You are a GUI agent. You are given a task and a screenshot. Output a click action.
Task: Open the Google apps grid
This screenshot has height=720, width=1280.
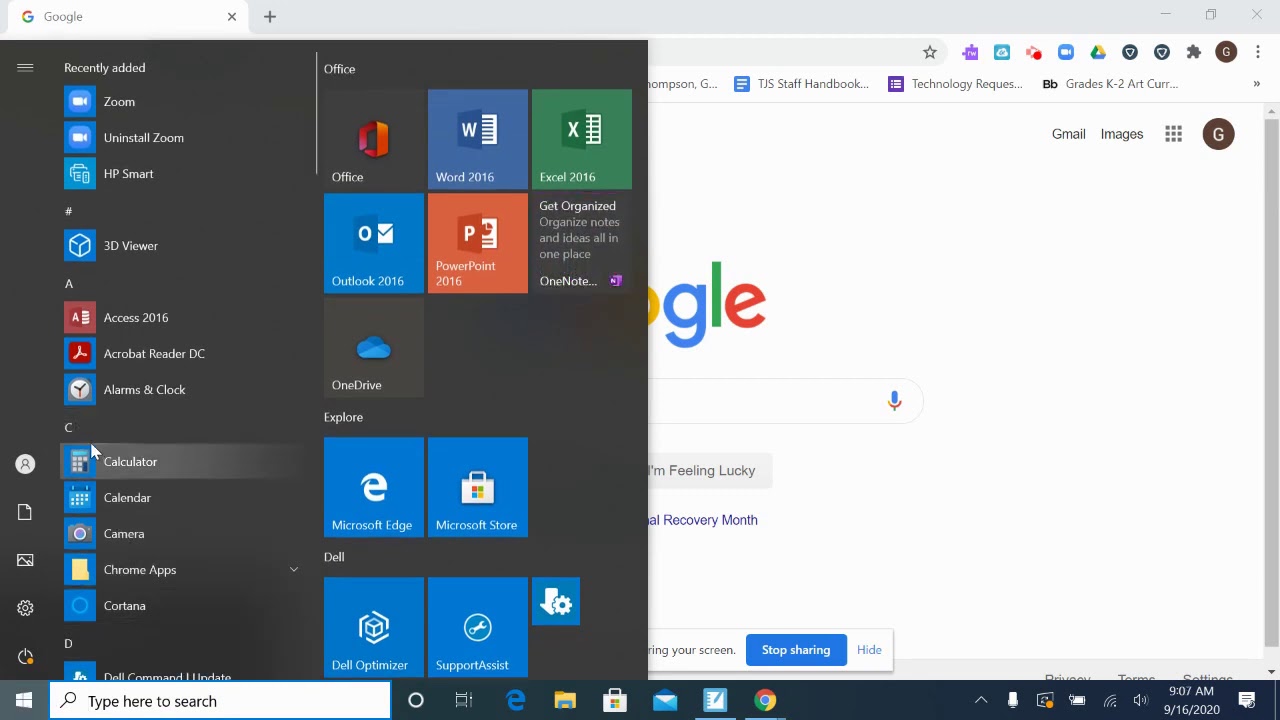[1173, 134]
